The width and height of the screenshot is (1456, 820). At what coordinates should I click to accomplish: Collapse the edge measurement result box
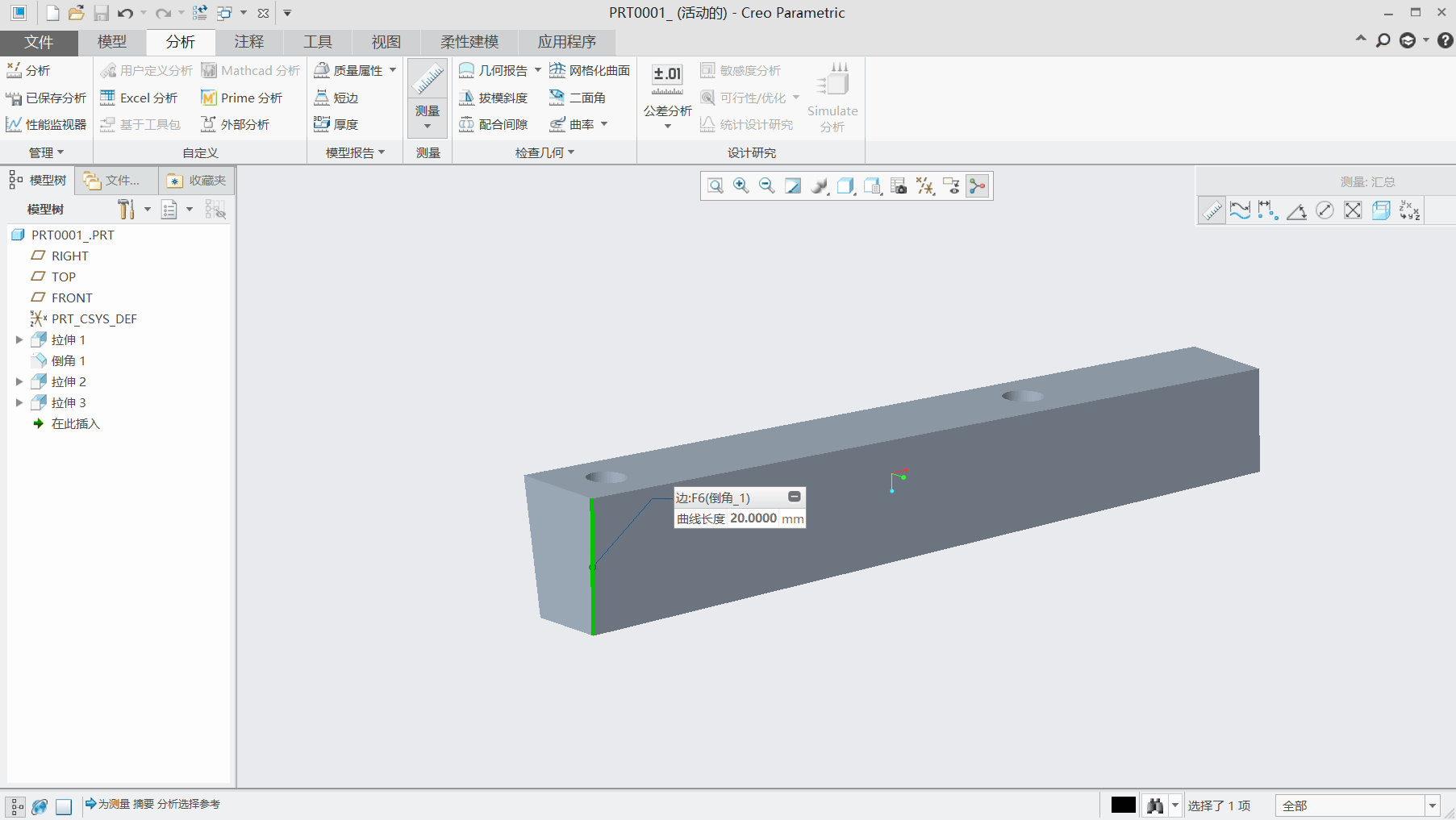coord(794,497)
